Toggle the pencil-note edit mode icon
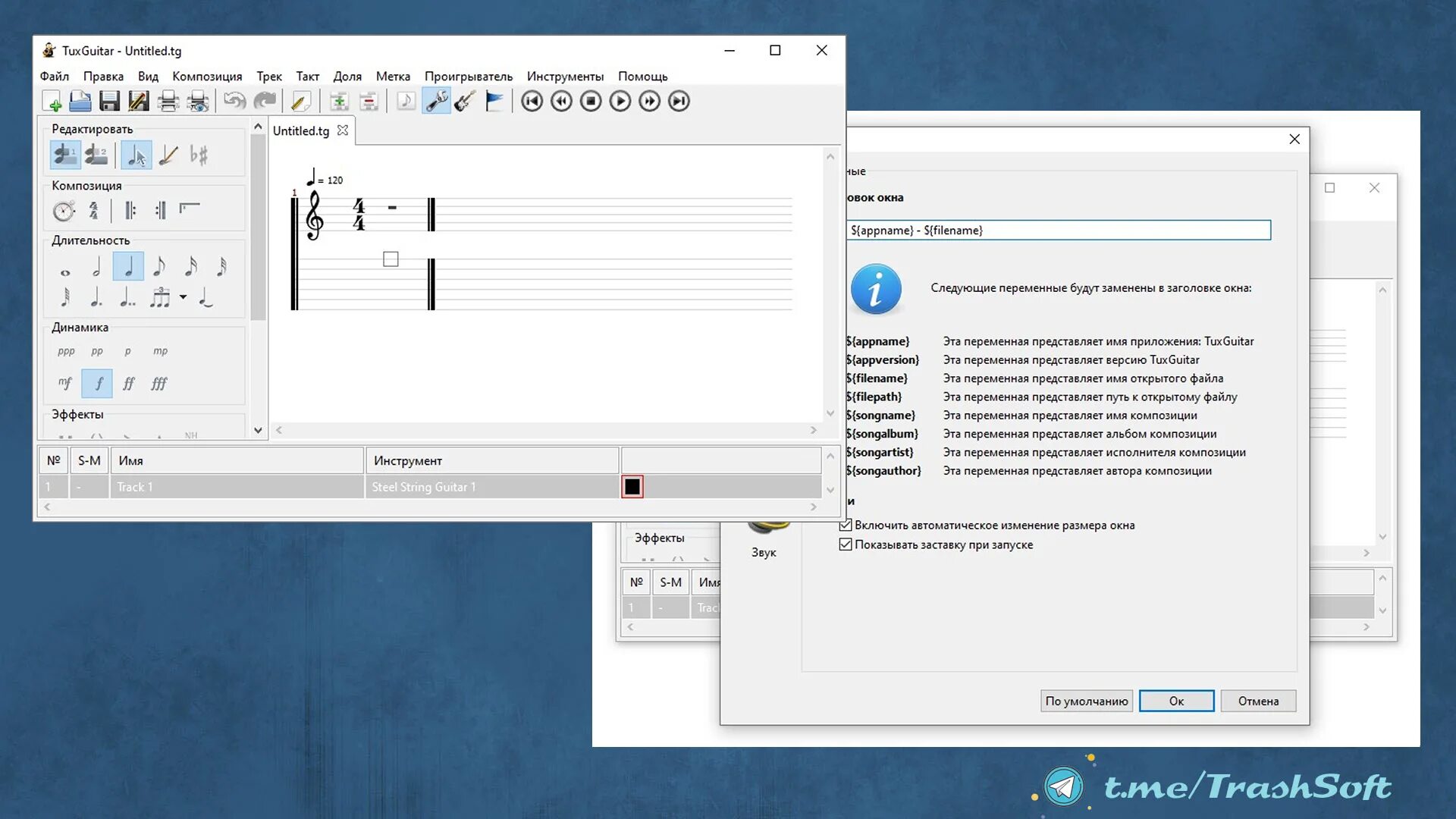1456x819 pixels. 168,155
